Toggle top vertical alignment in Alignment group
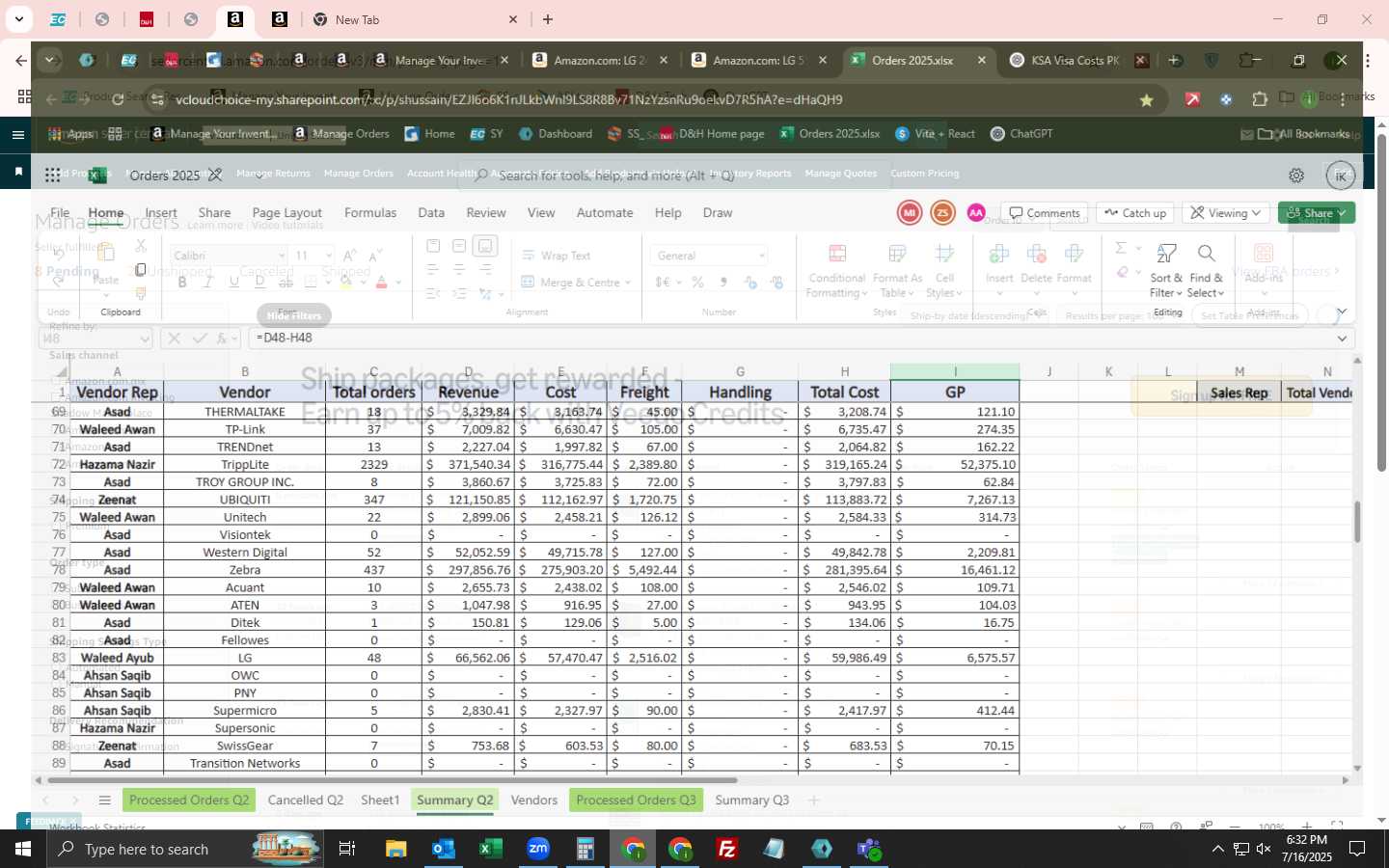Image resolution: width=1389 pixels, height=868 pixels. (x=433, y=246)
